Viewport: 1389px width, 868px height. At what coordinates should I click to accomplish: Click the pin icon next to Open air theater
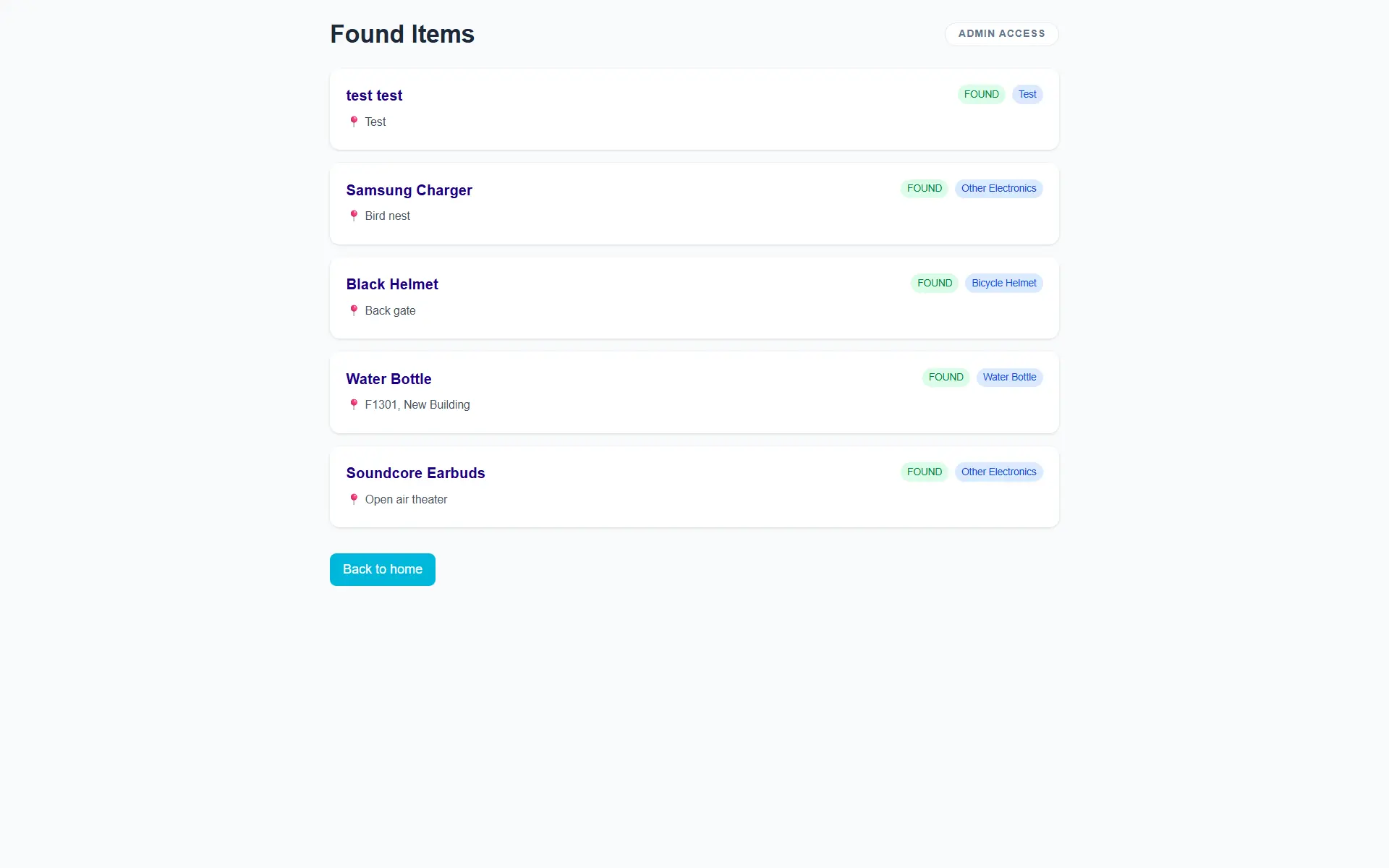354,499
